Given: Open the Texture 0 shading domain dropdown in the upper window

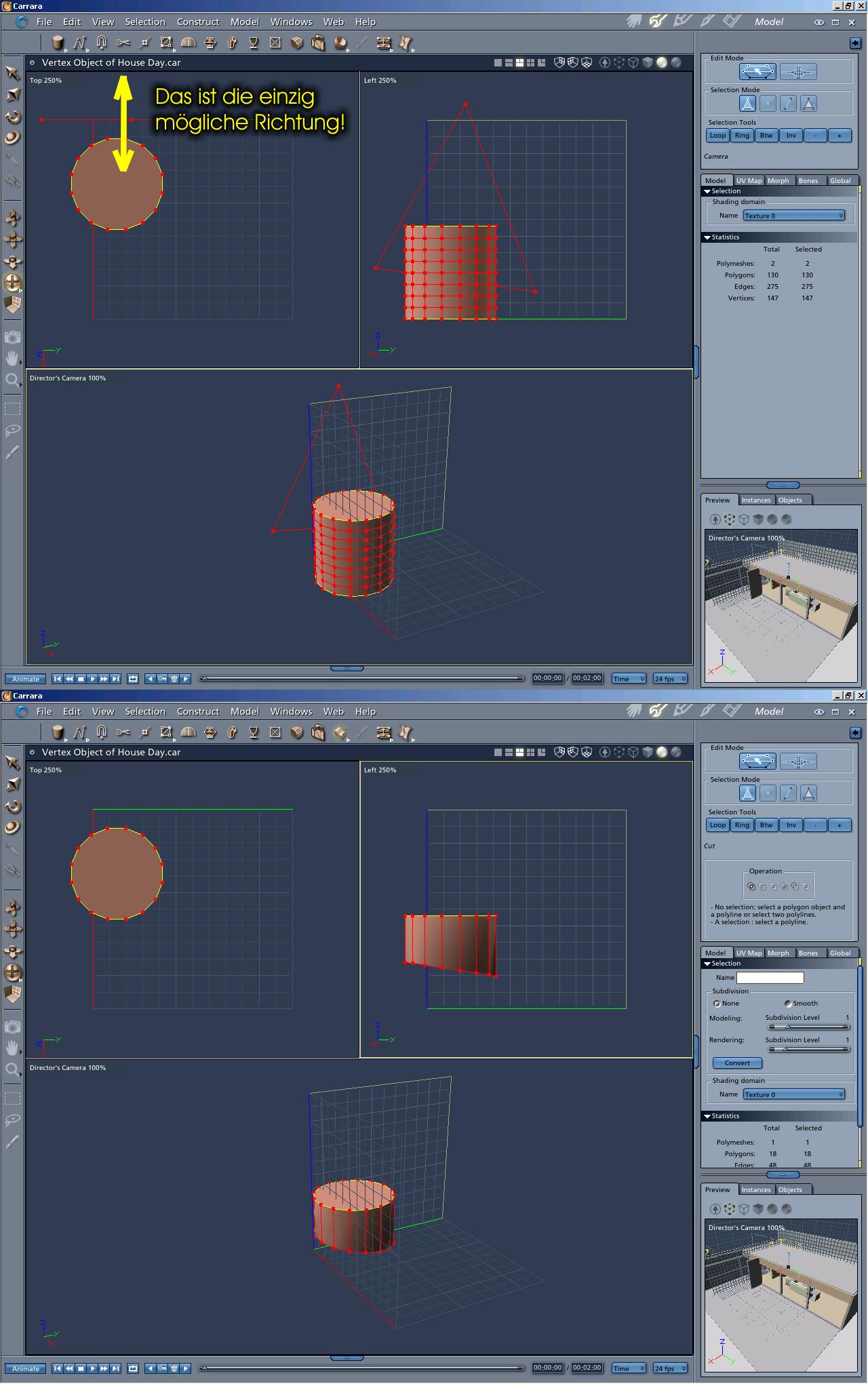Looking at the screenshot, I should pyautogui.click(x=793, y=216).
